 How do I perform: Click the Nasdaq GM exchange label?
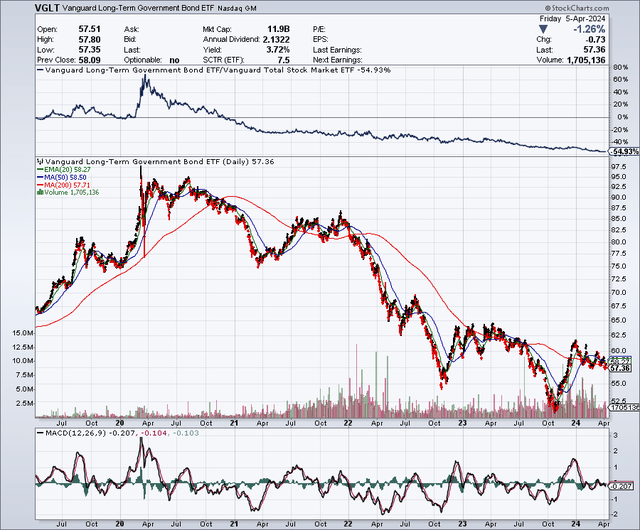click(x=237, y=8)
